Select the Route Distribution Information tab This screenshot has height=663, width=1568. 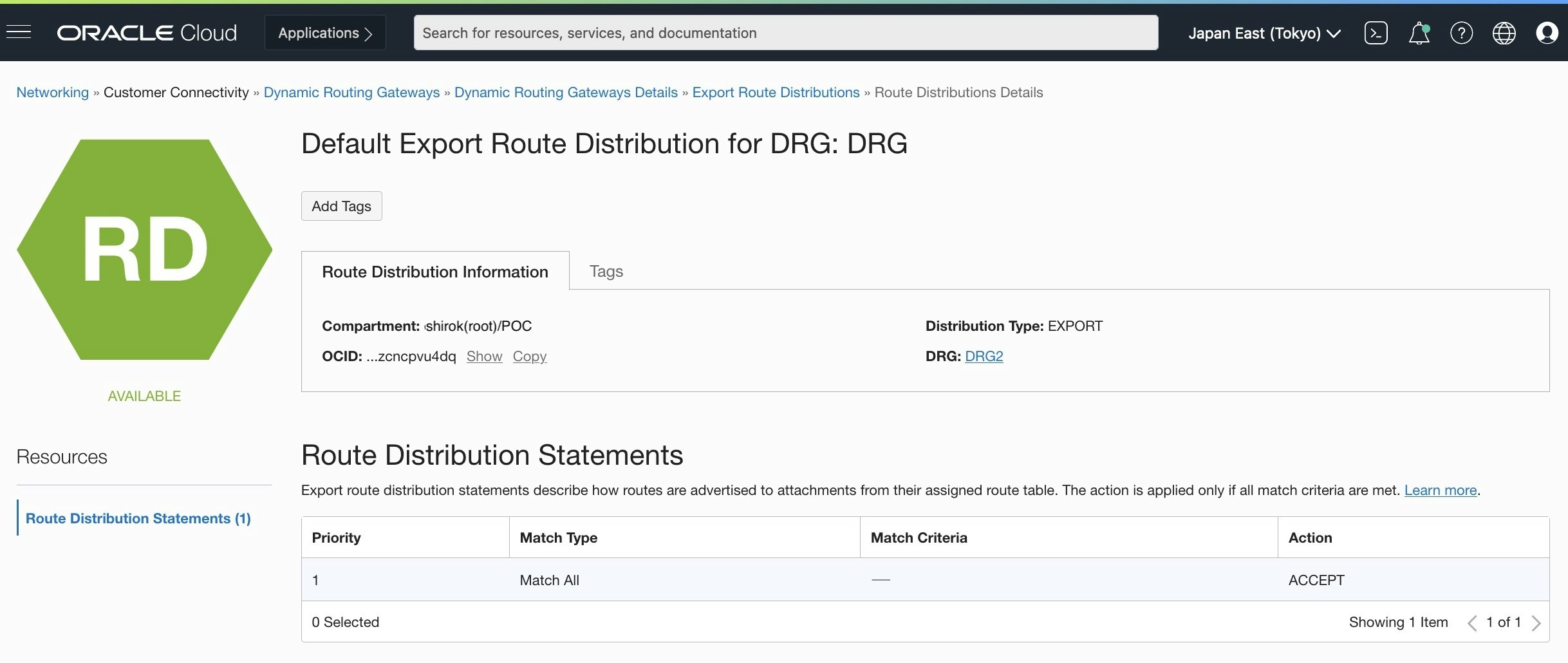point(435,272)
